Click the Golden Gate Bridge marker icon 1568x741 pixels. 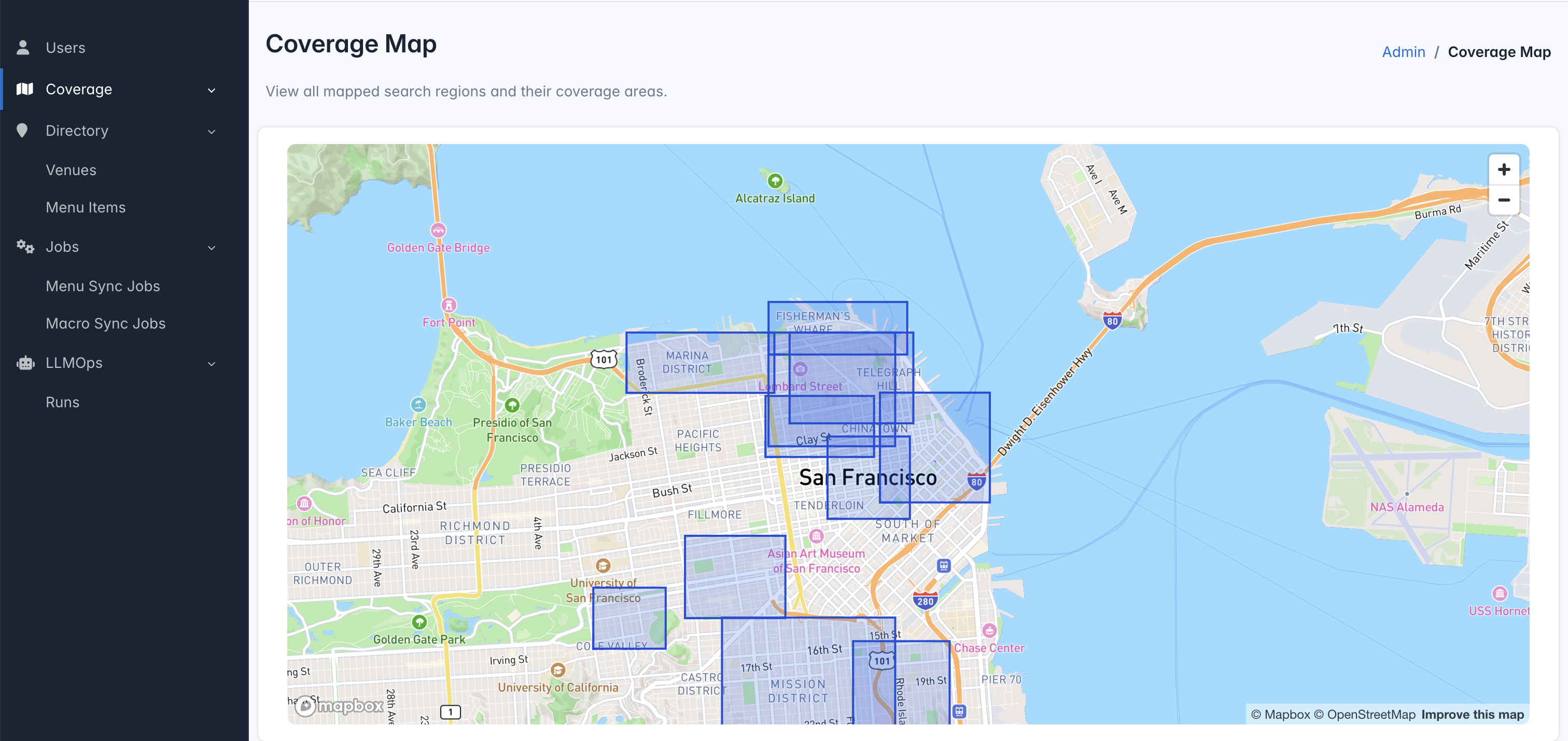tap(438, 230)
